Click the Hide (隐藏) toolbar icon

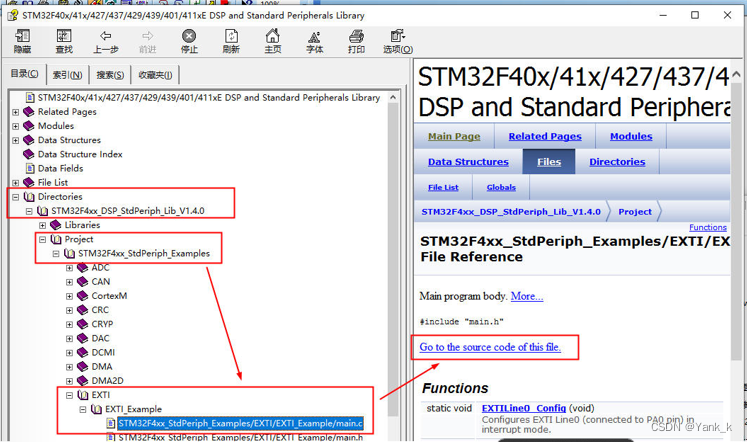pos(22,36)
